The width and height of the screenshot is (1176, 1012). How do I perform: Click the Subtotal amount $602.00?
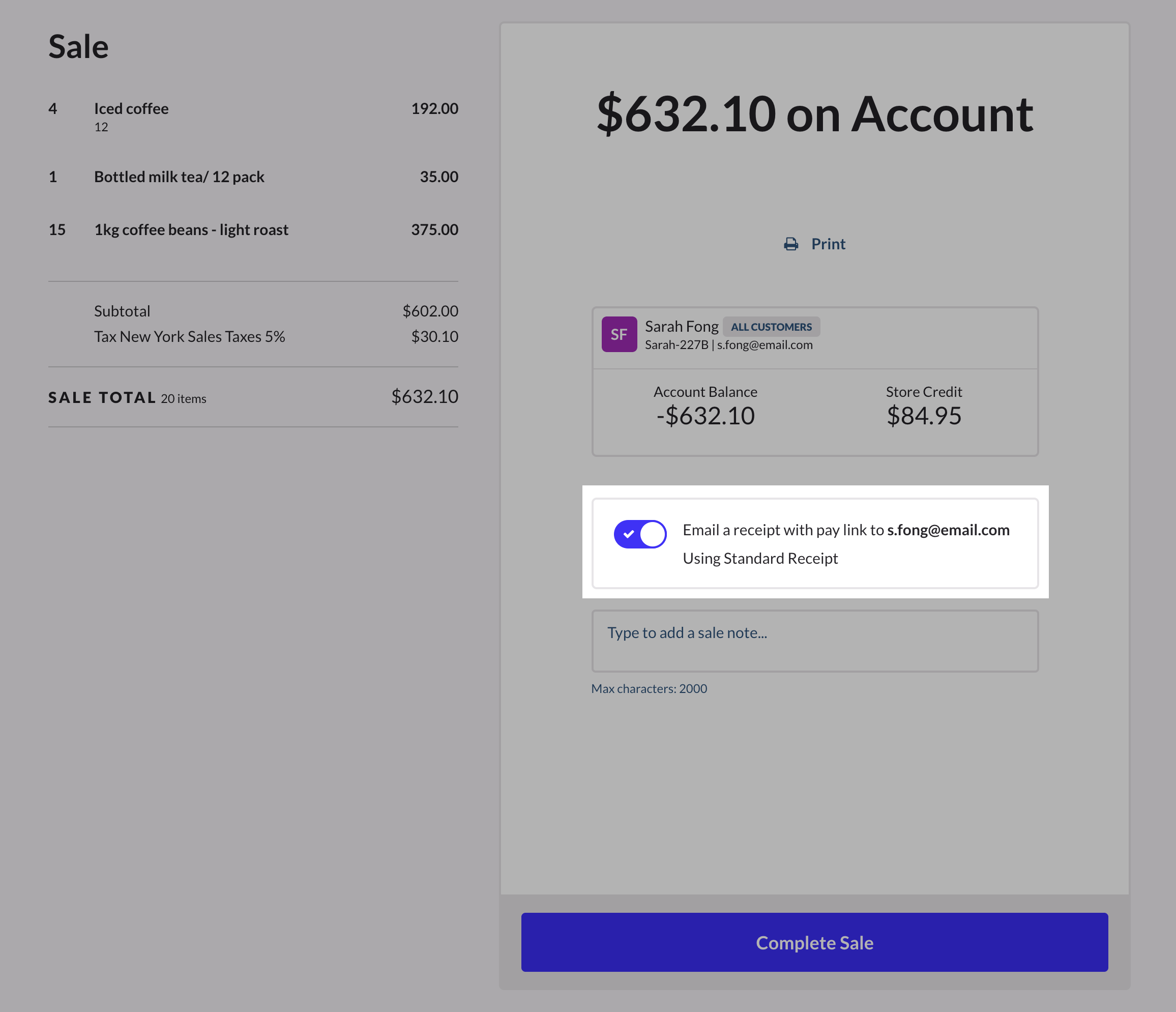(x=430, y=311)
